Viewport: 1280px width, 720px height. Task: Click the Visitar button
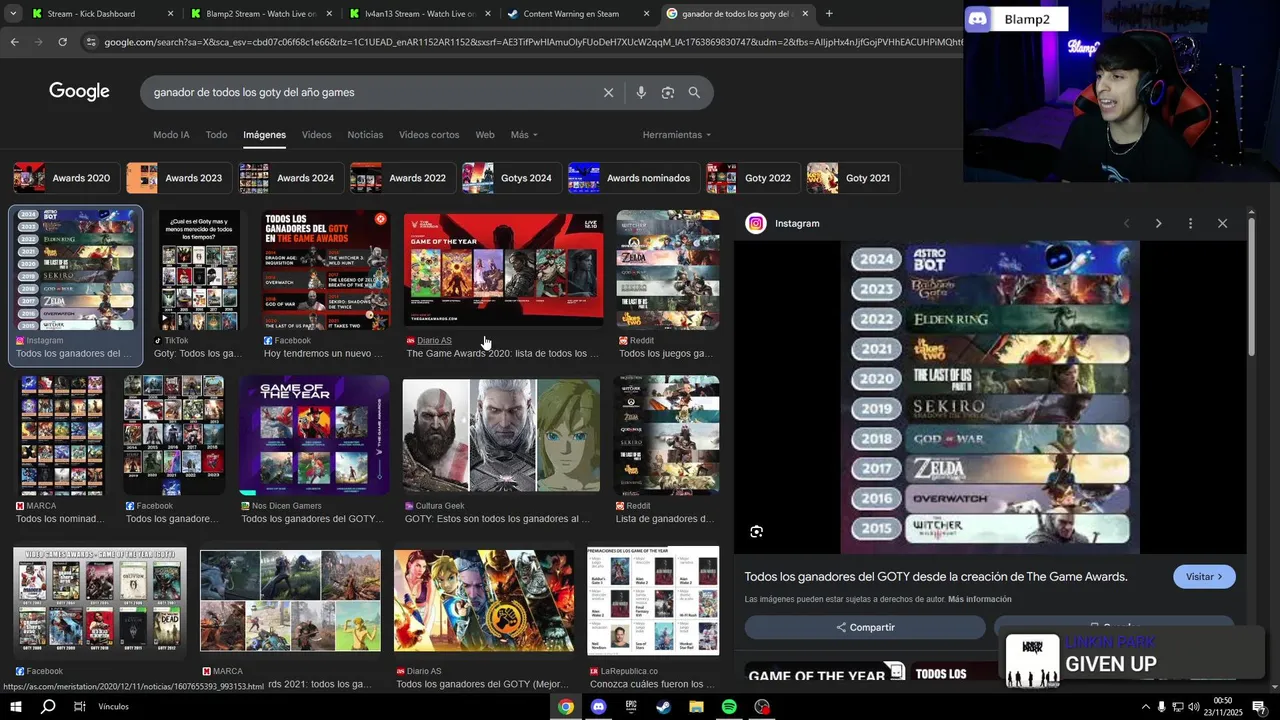tap(1204, 577)
